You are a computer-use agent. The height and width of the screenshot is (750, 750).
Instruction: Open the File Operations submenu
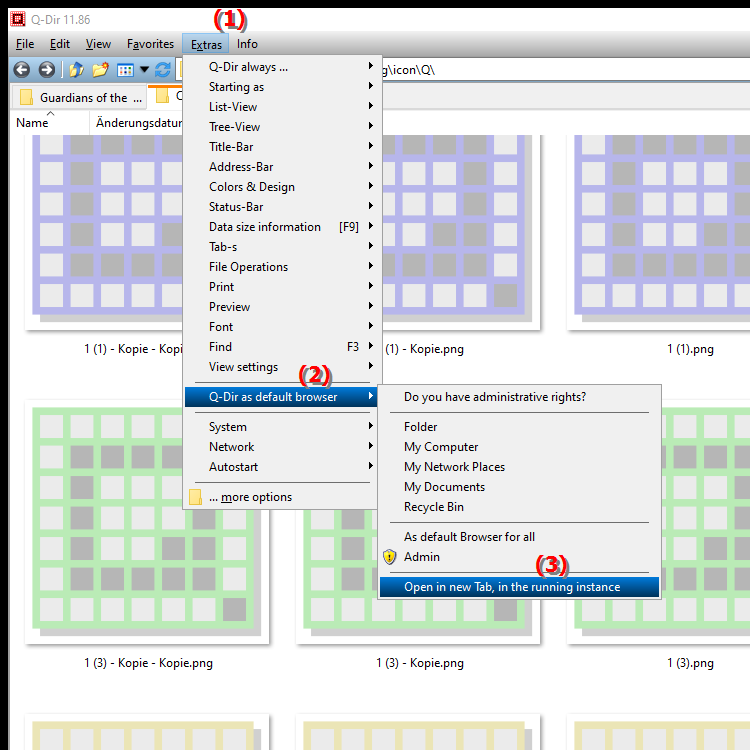(x=281, y=267)
